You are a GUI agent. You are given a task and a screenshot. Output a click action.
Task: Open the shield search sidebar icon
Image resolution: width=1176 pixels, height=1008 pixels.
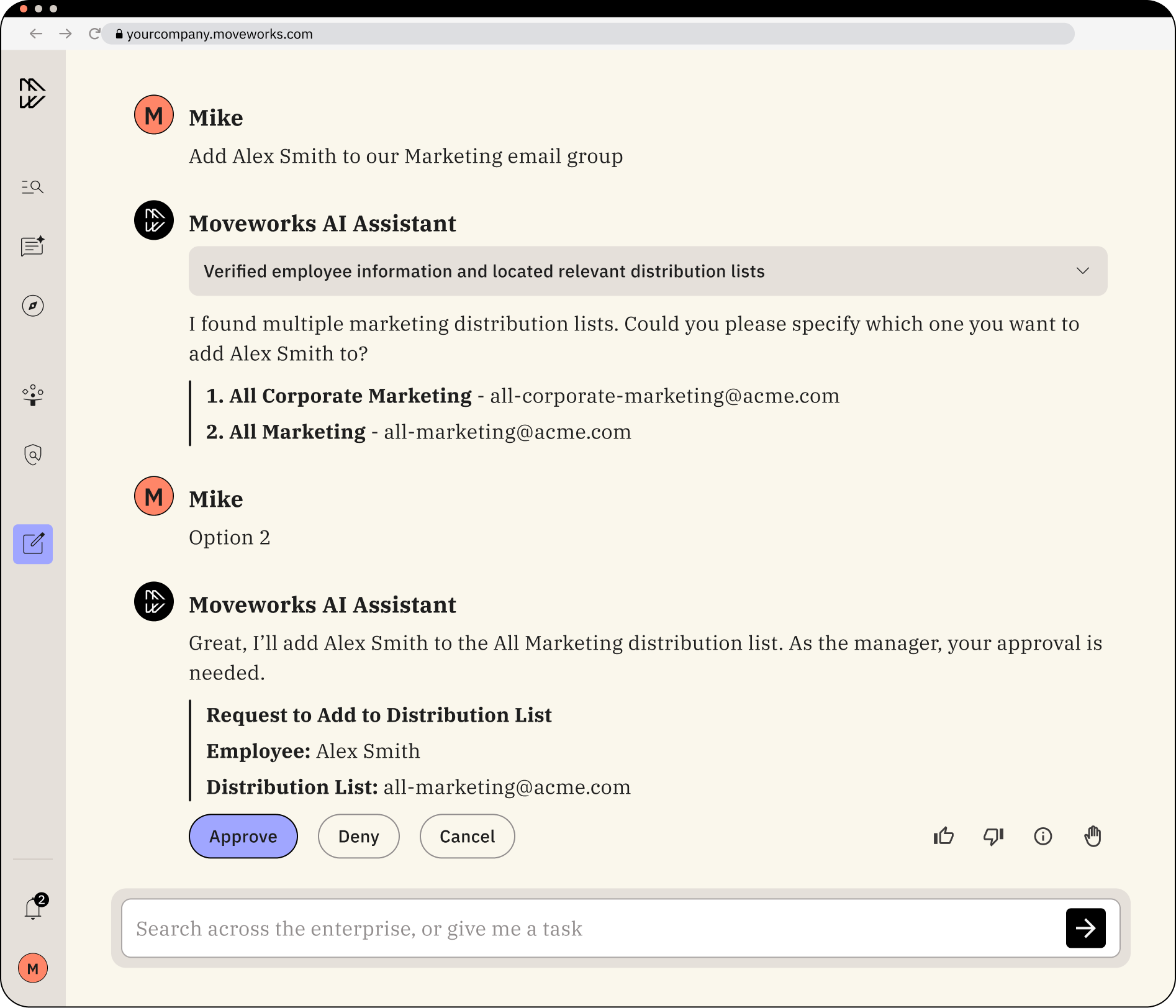pyautogui.click(x=32, y=455)
